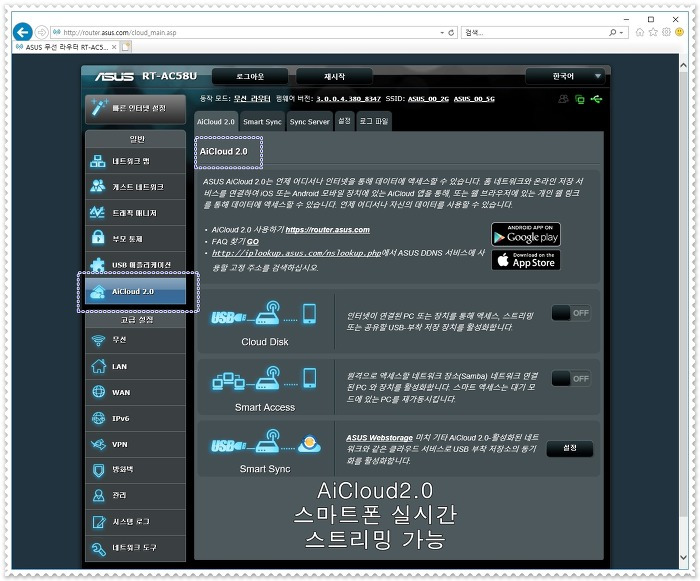Click operation mode wireless router link
This screenshot has width=700, height=581.
tap(252, 99)
